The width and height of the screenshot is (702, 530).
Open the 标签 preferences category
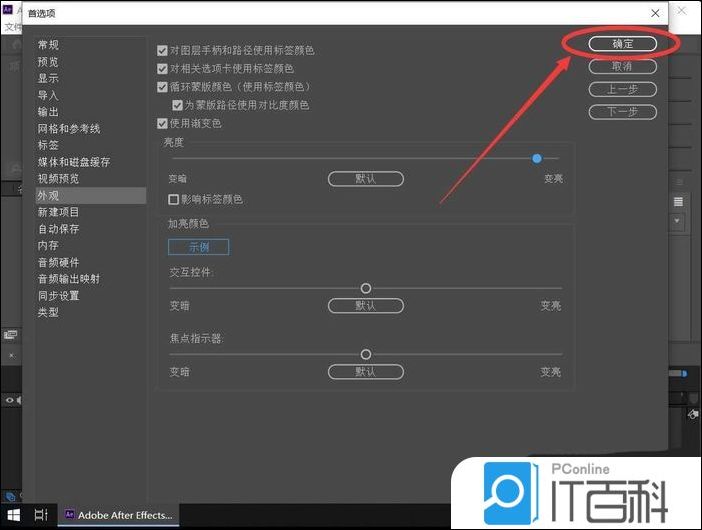48,145
